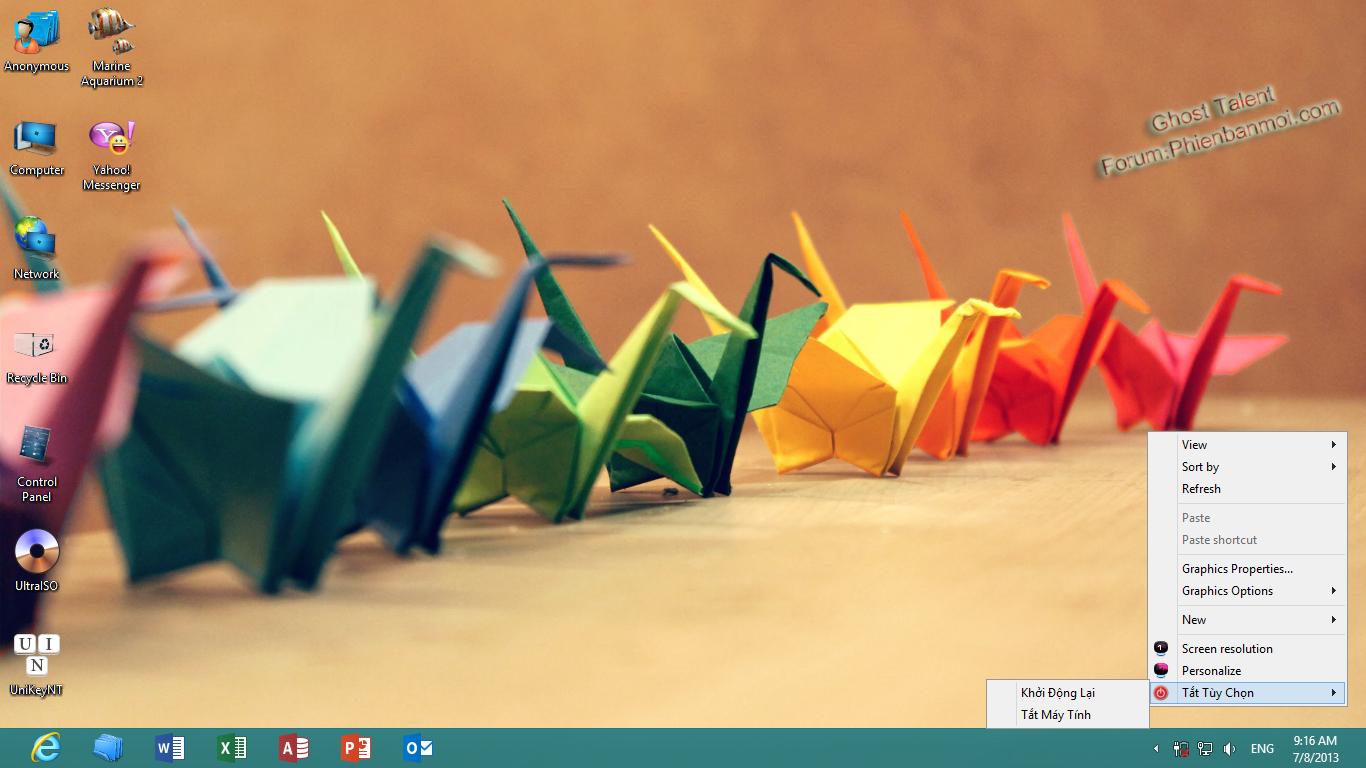Choose Khởi Động Lại from submenu
The width and height of the screenshot is (1366, 768).
1057,693
